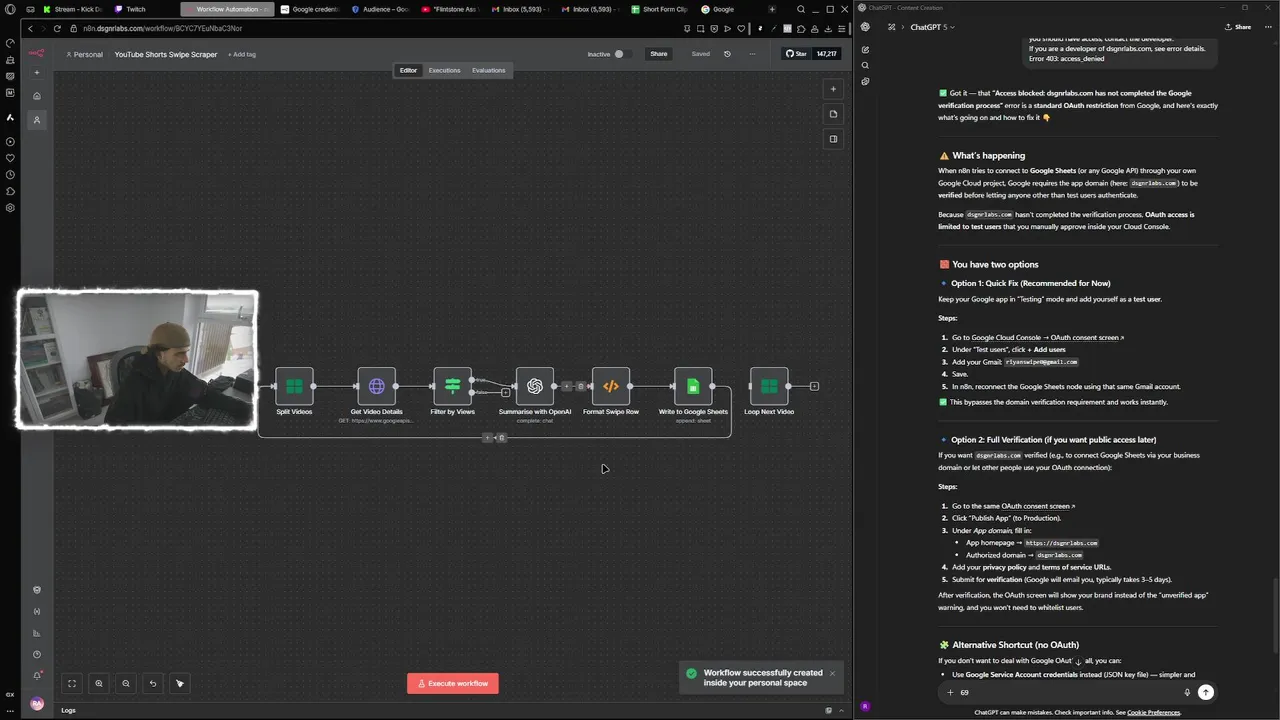This screenshot has height=720, width=1280.
Task: Send the ChatGPT message
Action: (1206, 692)
